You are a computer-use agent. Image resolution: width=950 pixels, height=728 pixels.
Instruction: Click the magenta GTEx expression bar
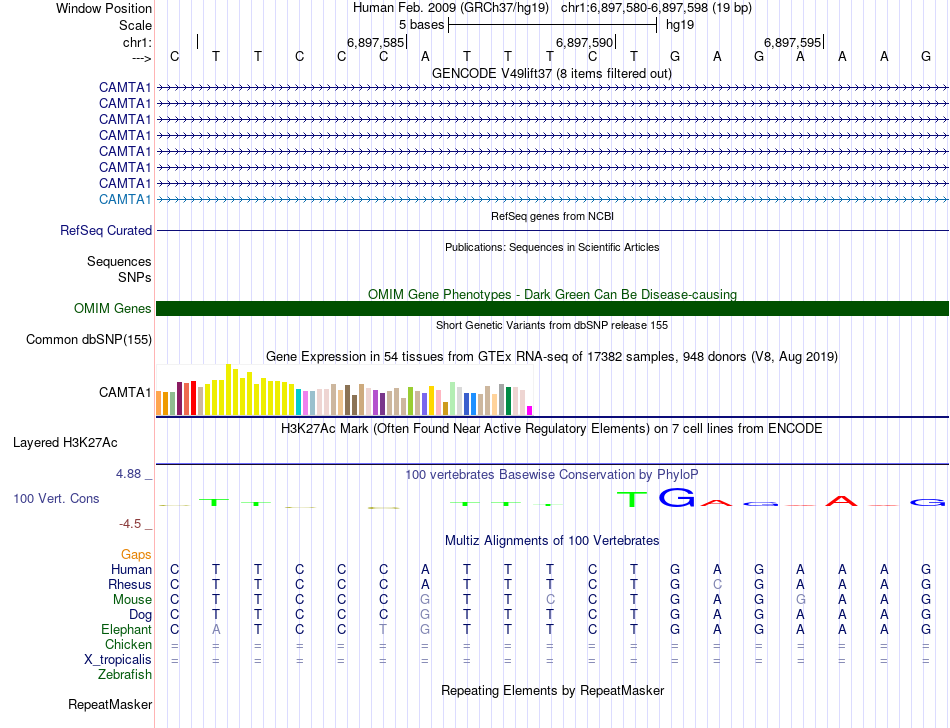[530, 411]
